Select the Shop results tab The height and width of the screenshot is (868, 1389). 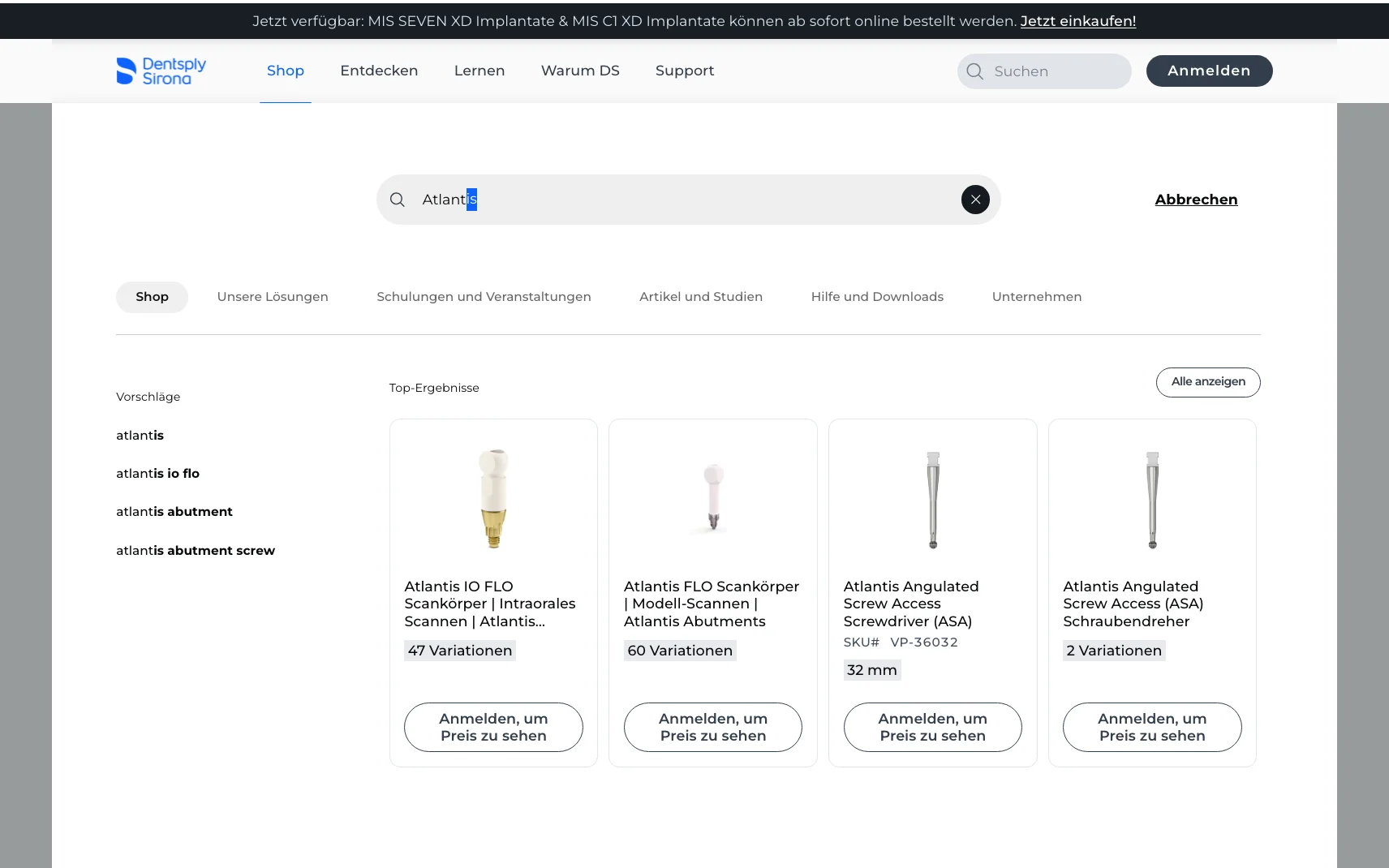click(152, 297)
